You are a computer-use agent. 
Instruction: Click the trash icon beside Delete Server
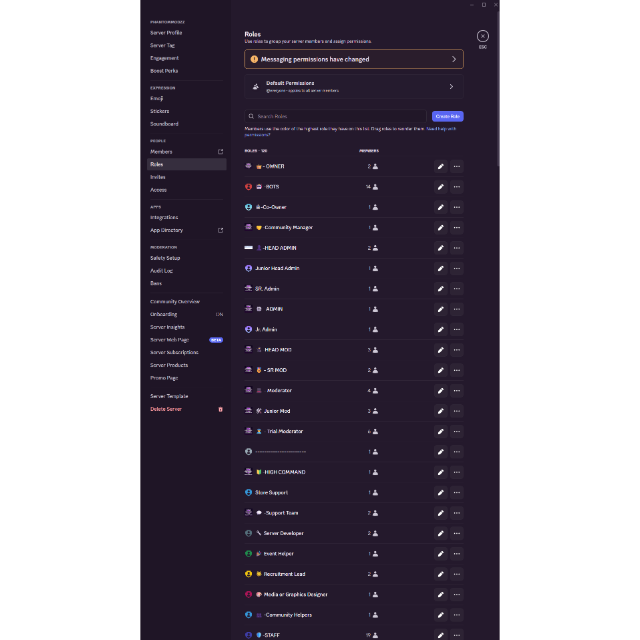tap(221, 409)
